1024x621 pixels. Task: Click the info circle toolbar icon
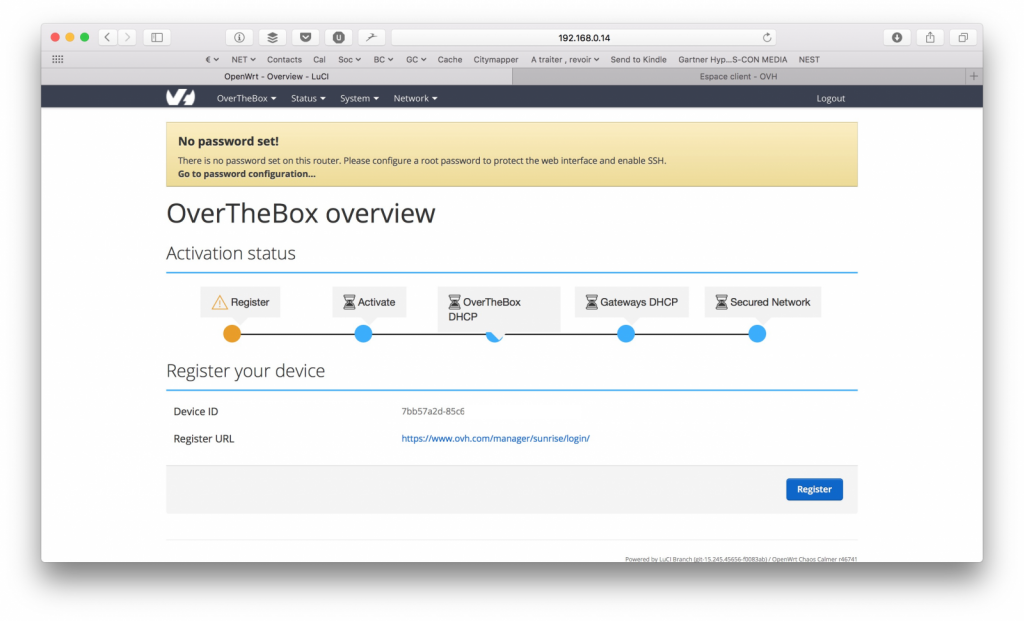point(239,37)
